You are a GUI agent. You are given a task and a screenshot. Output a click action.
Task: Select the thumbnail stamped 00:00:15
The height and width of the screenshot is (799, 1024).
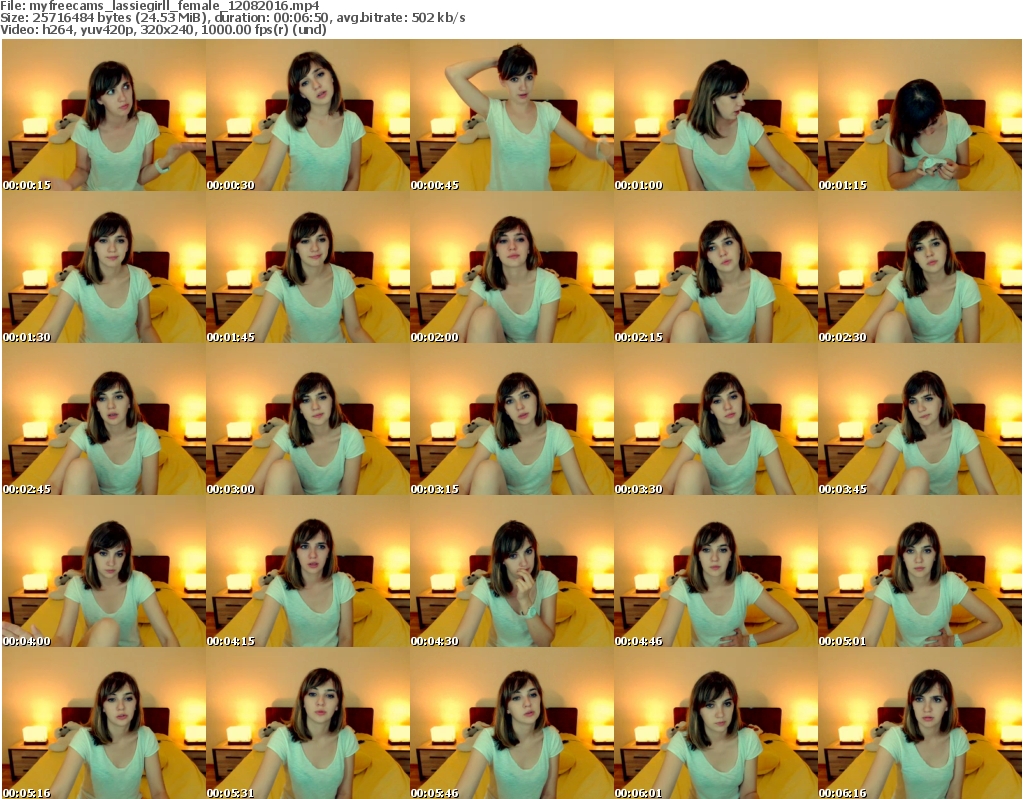tap(104, 115)
